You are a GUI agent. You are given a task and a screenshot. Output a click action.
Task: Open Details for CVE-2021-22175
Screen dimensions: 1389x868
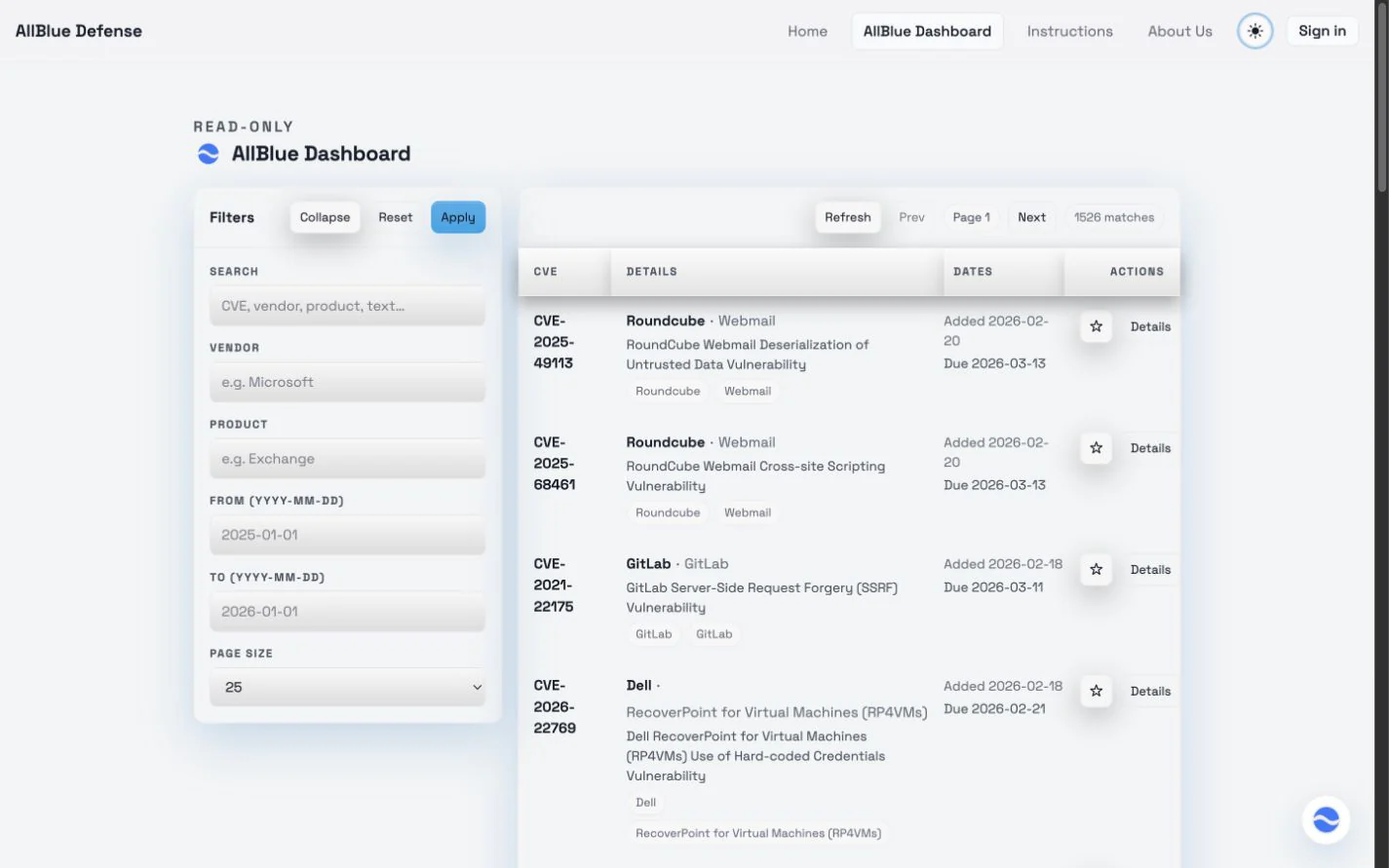point(1150,570)
